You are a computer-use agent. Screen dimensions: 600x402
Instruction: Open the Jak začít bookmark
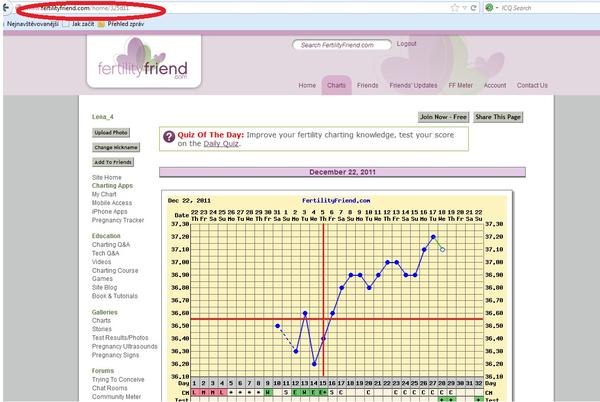pos(82,23)
